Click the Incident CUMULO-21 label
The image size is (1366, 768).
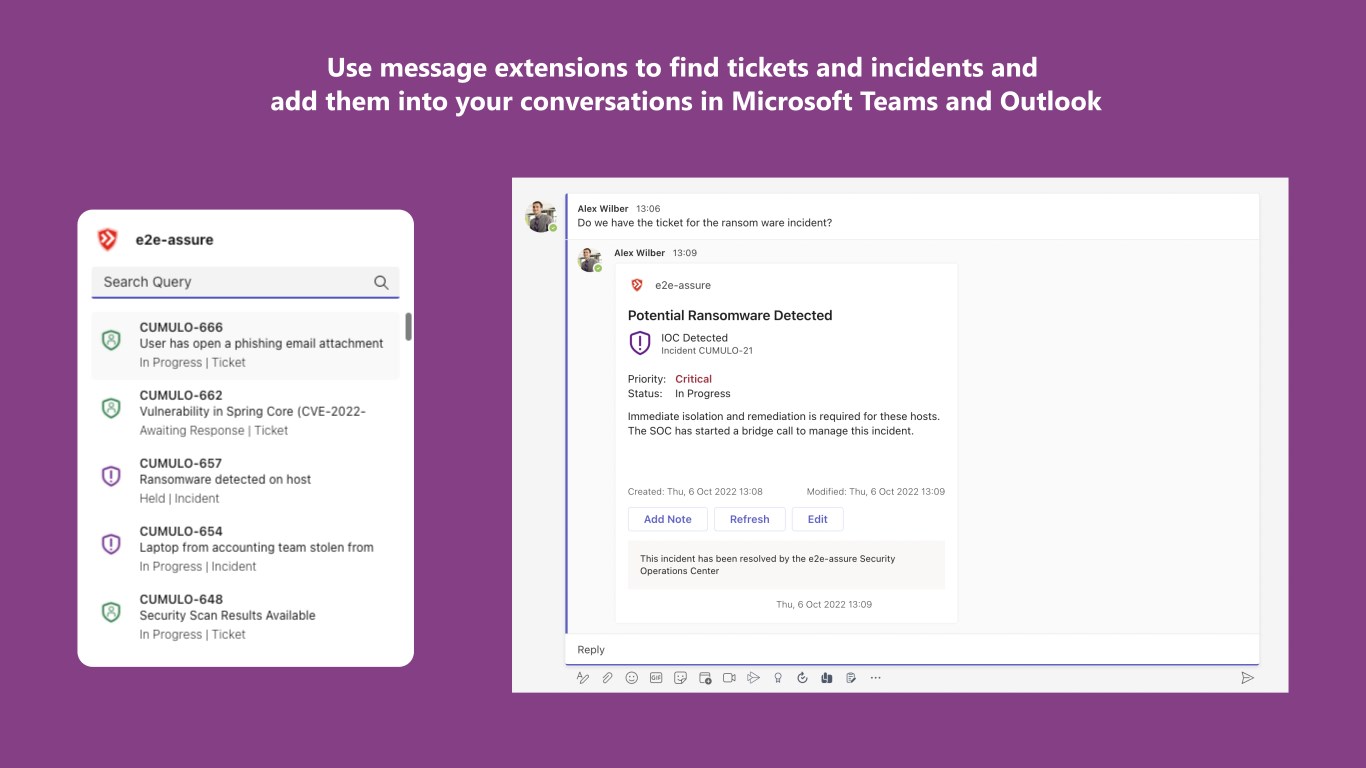[x=707, y=351]
